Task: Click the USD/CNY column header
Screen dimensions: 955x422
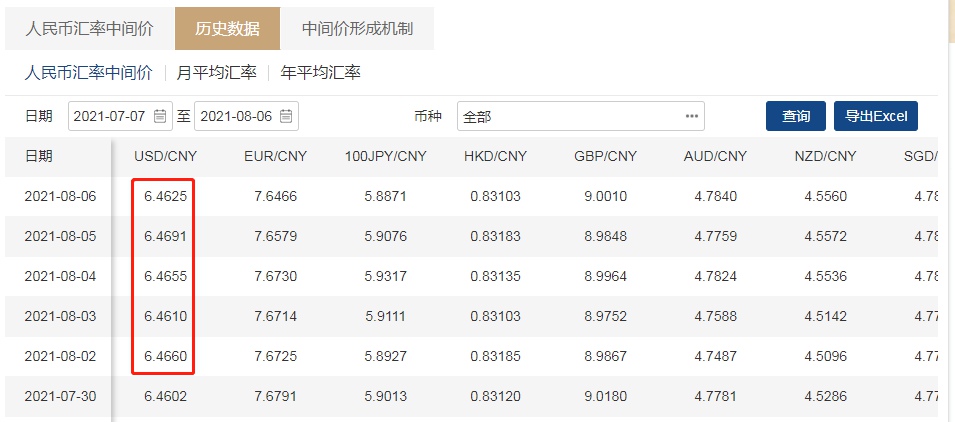Action: [165, 156]
